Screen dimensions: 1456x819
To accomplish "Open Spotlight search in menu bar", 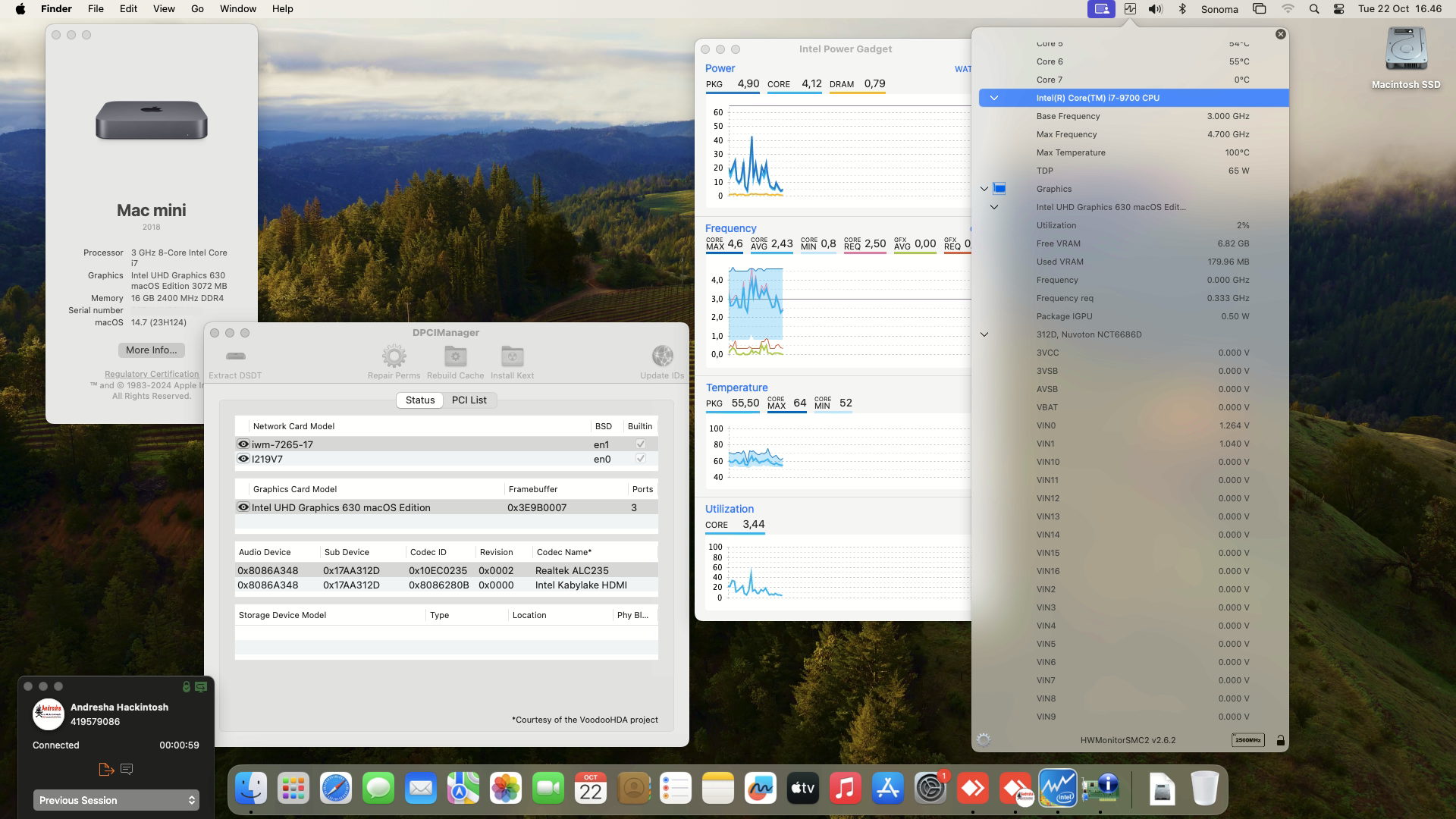I will click(1314, 9).
